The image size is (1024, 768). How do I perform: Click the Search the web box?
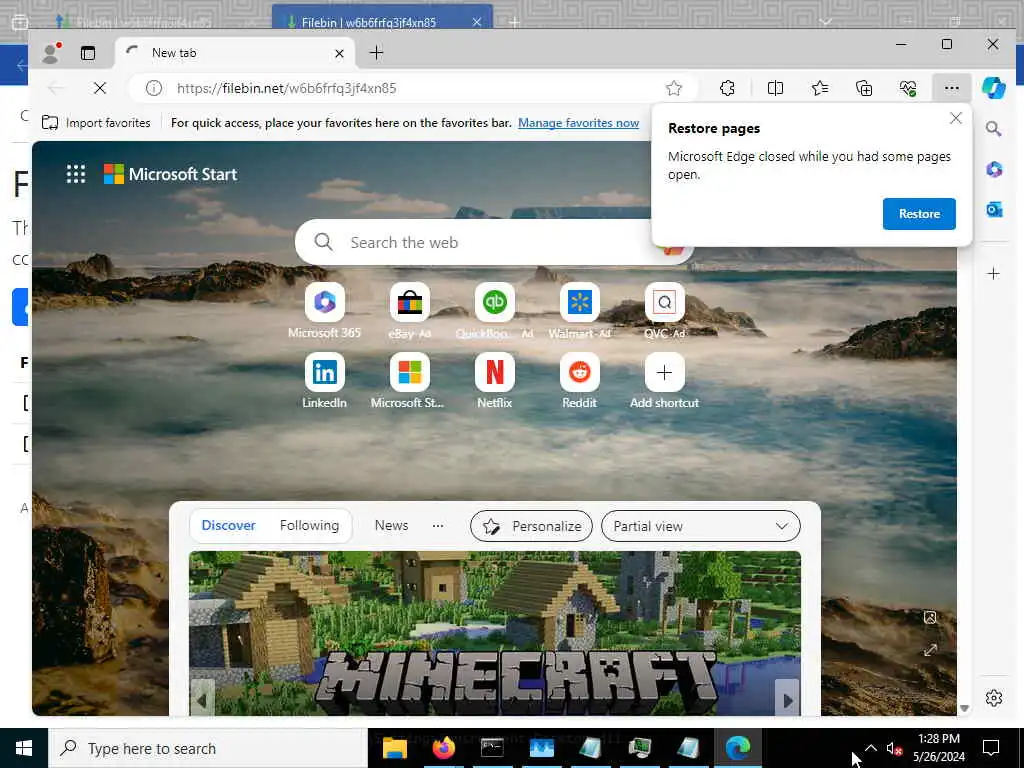click(493, 242)
